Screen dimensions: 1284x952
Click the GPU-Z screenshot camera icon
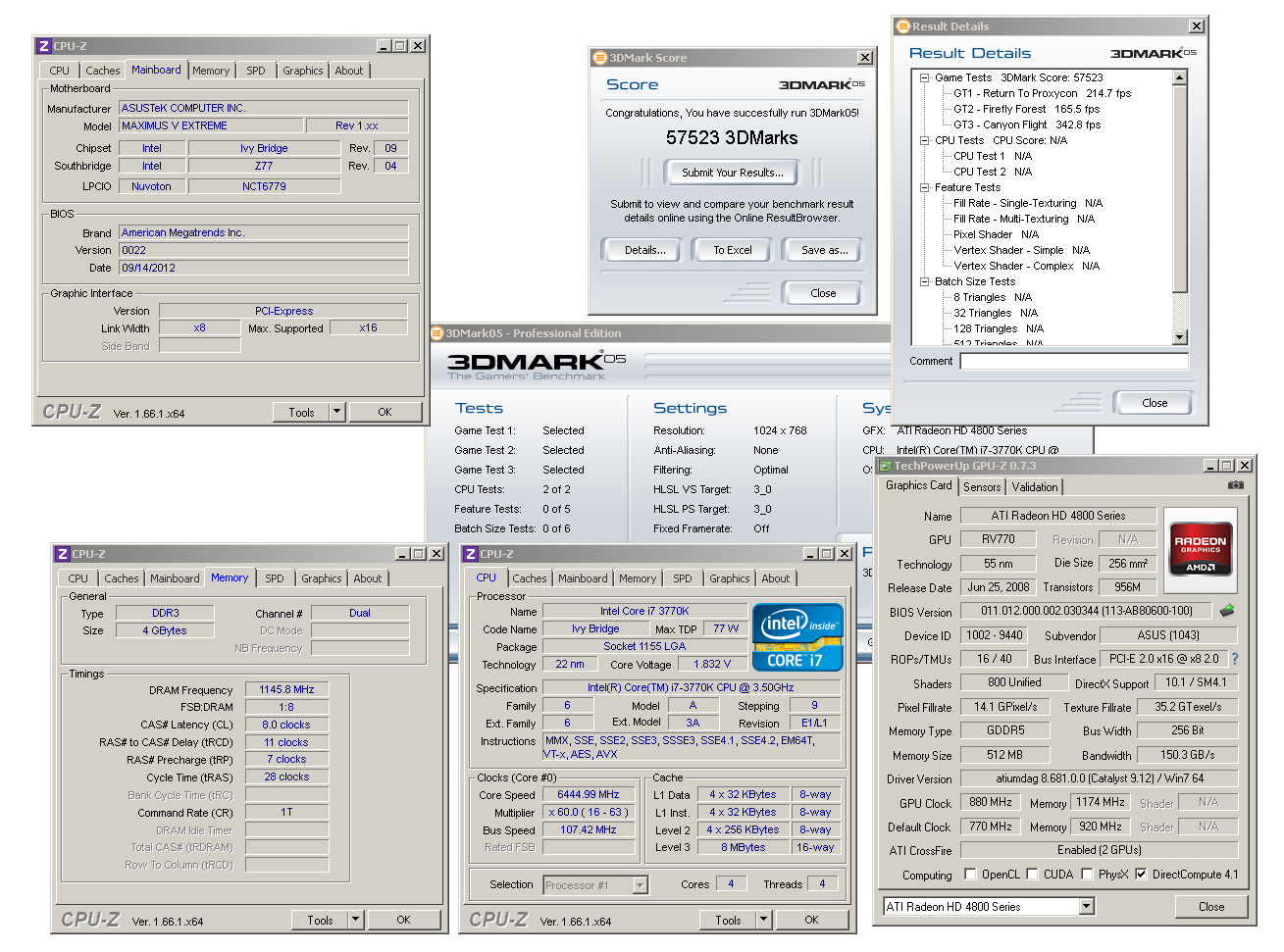point(1236,485)
